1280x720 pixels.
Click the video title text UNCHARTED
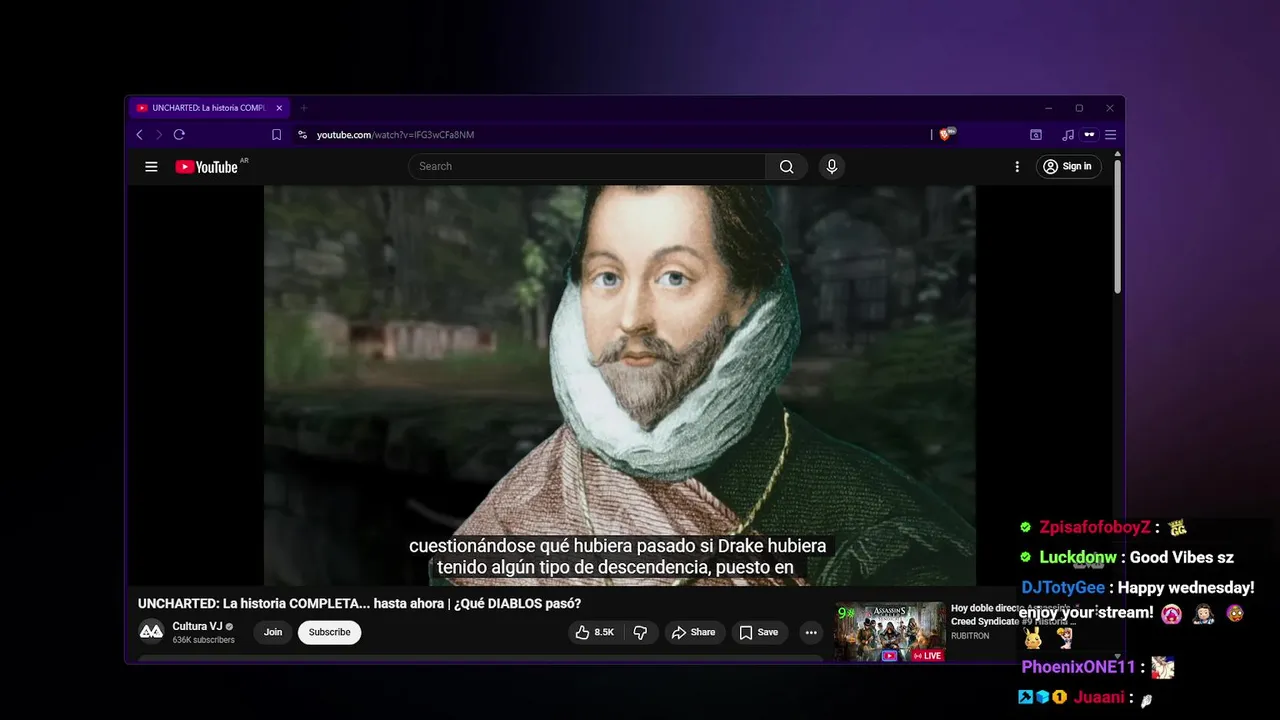tap(359, 603)
